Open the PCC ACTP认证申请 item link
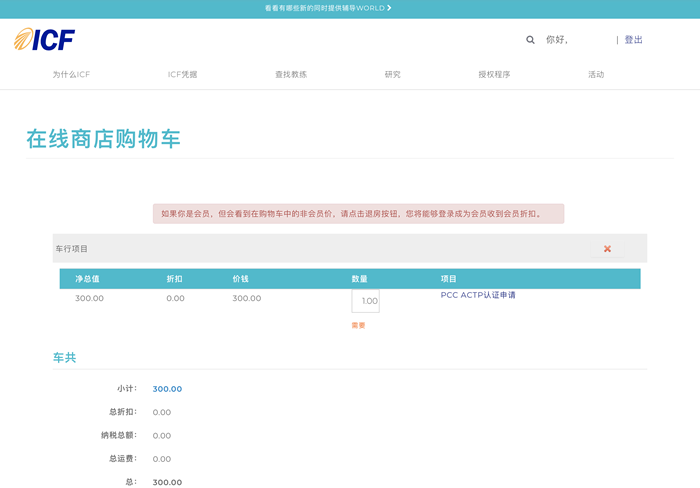 tap(478, 295)
